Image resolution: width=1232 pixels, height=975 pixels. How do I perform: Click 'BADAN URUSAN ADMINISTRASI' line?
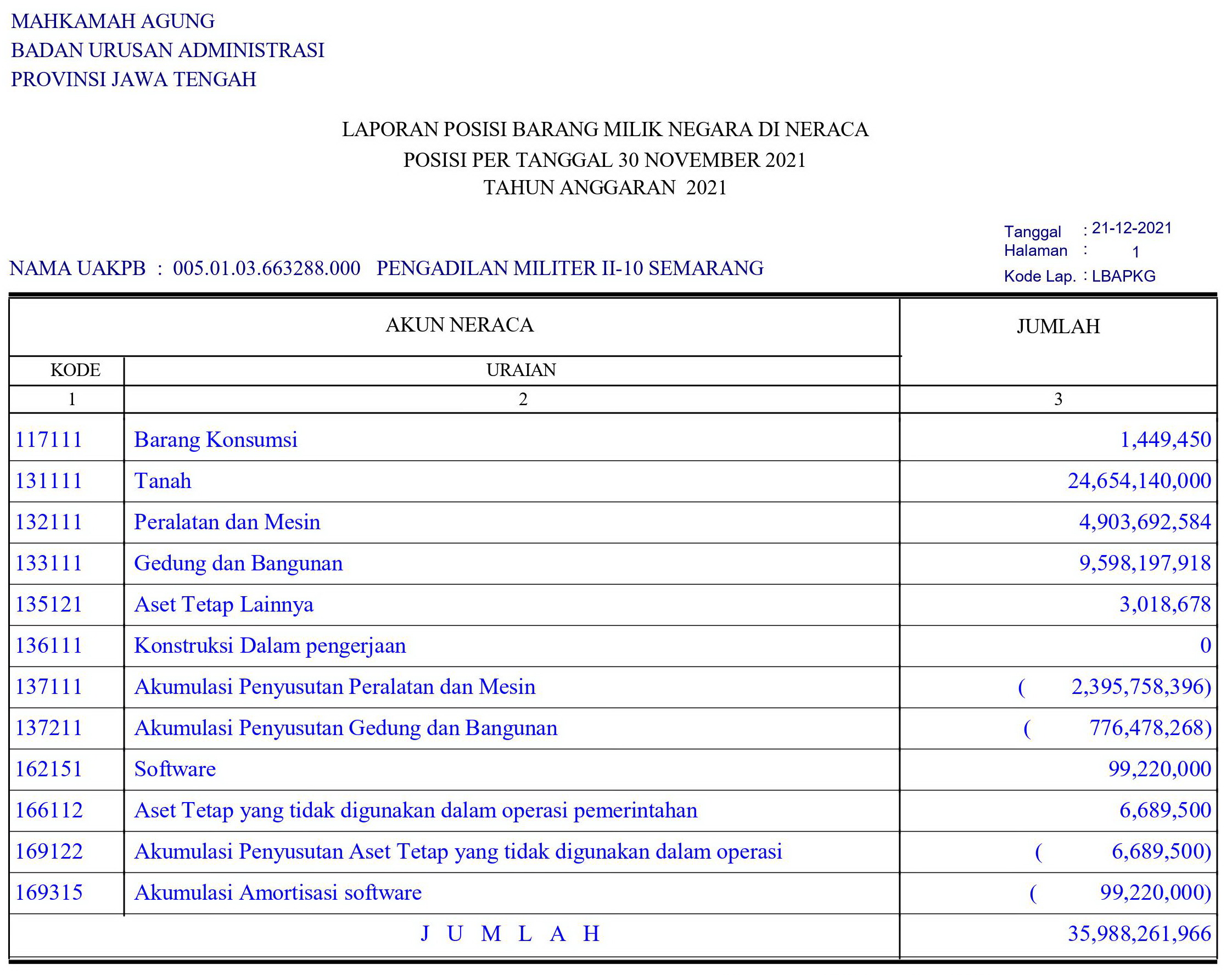167,51
